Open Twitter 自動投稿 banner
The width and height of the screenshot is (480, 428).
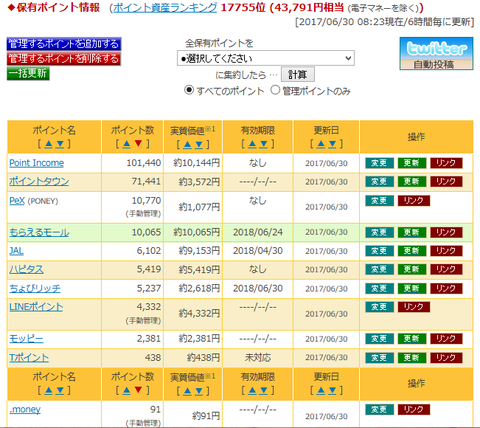[x=436, y=53]
